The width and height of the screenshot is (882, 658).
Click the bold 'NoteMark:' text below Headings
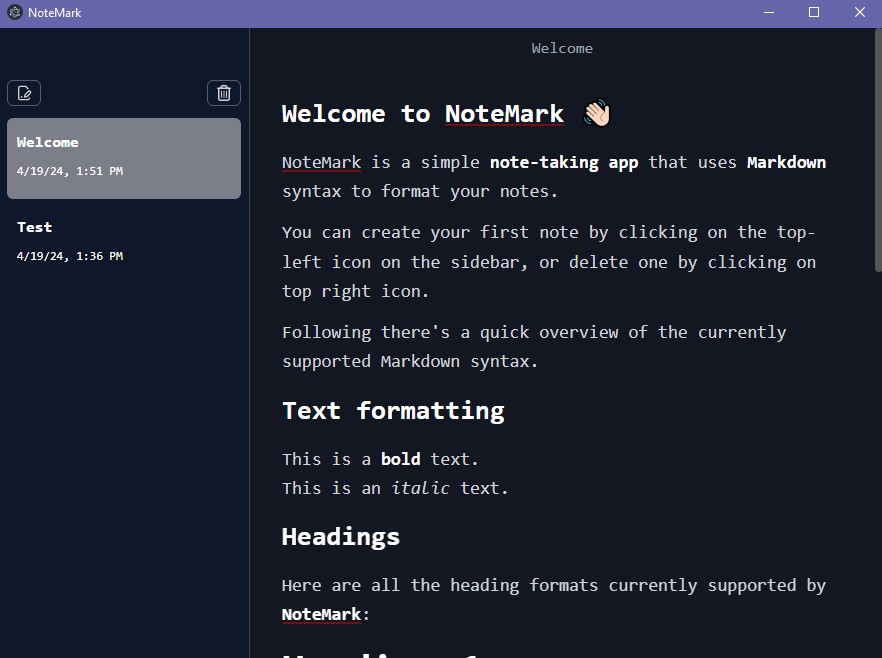pyautogui.click(x=325, y=614)
